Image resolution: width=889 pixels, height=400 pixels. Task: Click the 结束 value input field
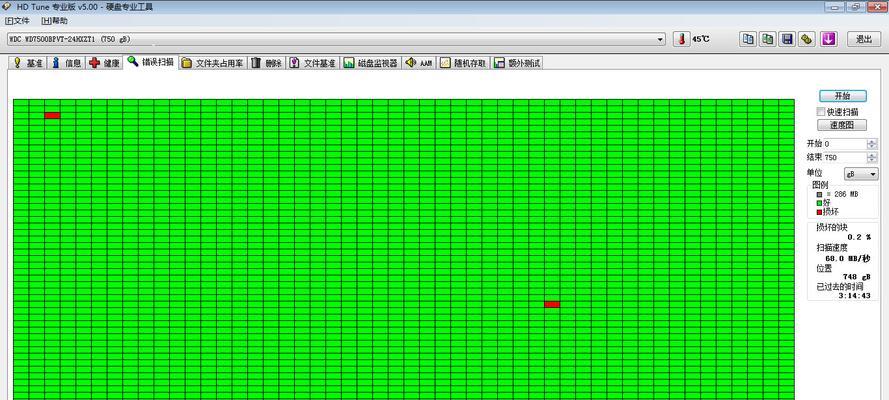[x=844, y=158]
